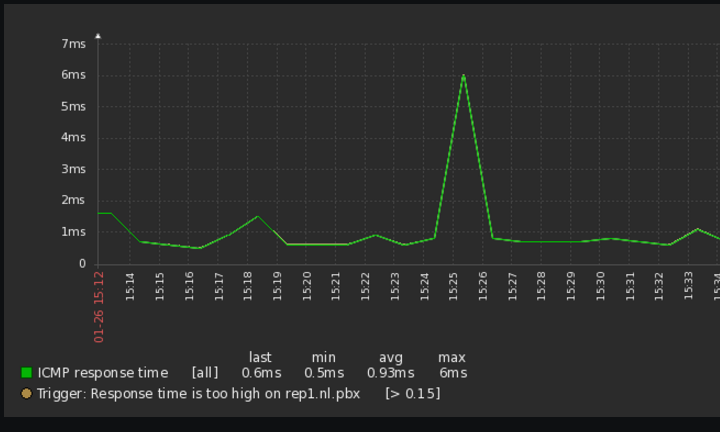This screenshot has height=432, width=720.
Task: Click the "avg" column header
Action: (391, 358)
